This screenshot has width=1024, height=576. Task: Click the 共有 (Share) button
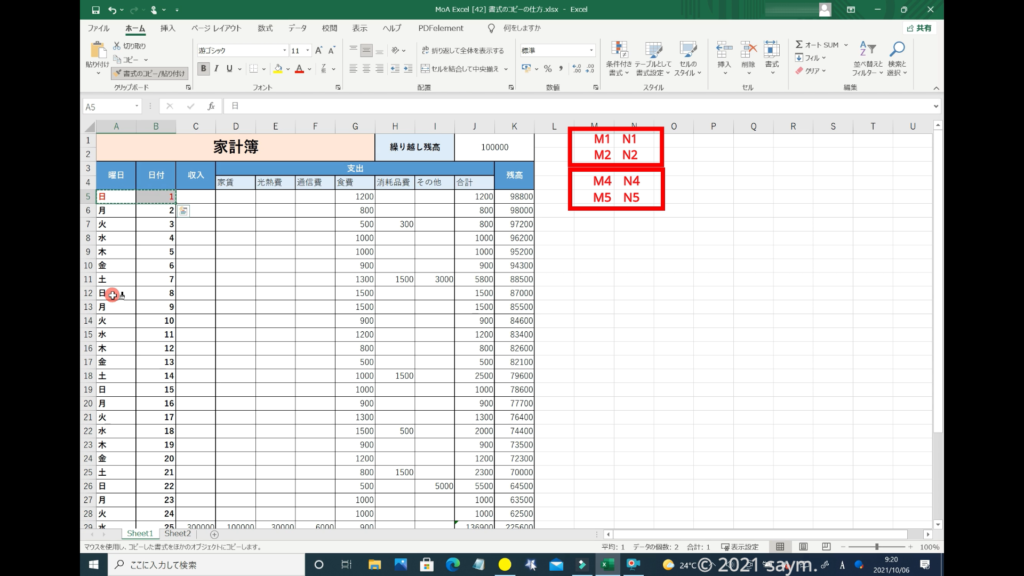919,29
